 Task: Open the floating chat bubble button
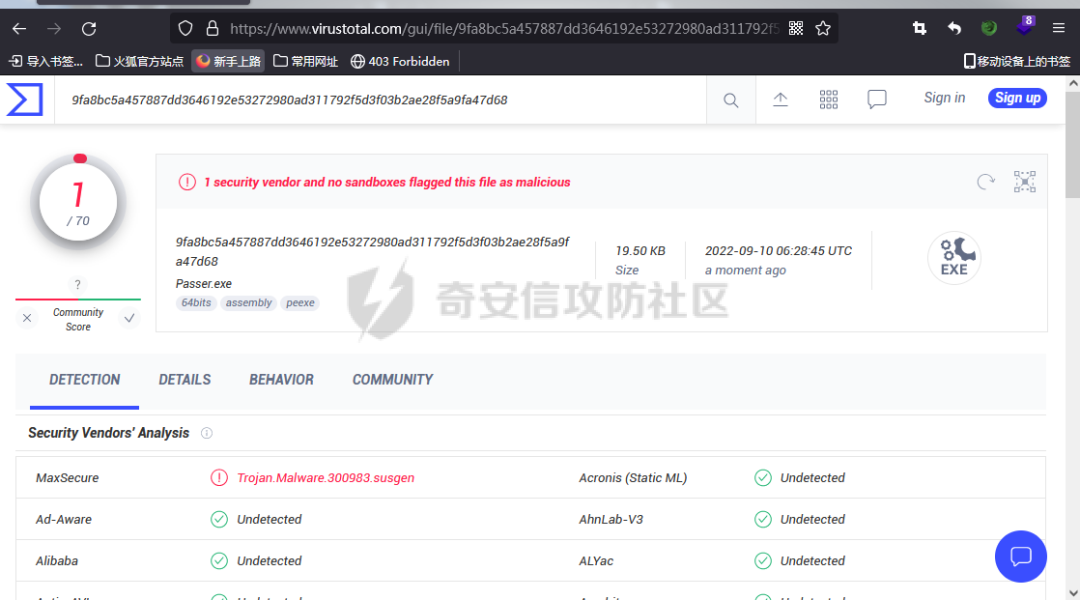[1021, 556]
